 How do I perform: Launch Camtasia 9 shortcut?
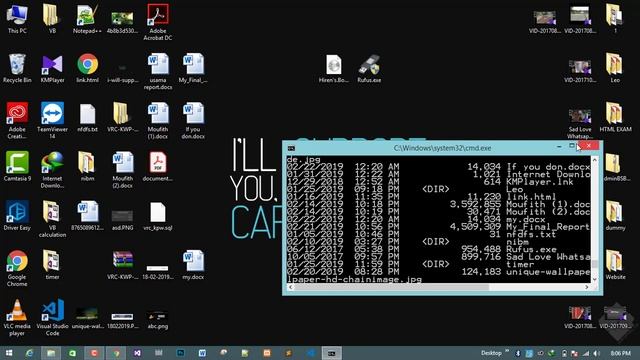(x=17, y=167)
